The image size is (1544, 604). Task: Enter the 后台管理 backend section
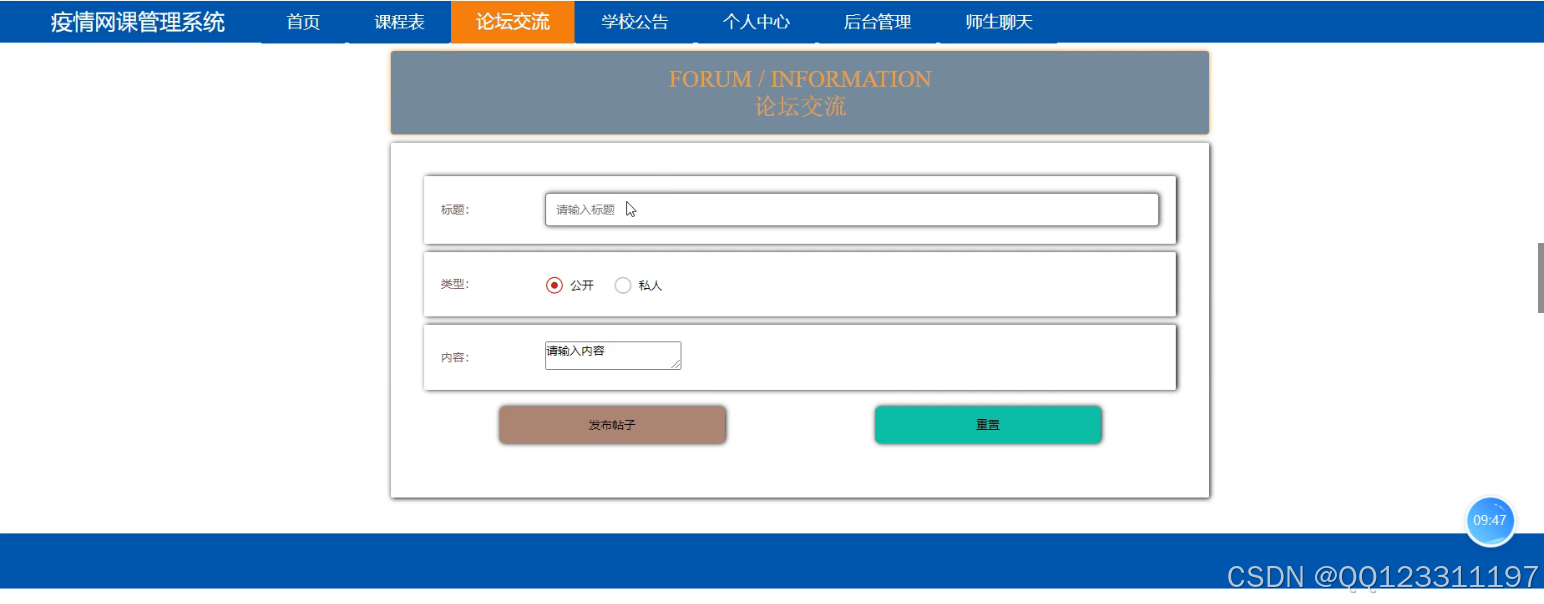[877, 20]
